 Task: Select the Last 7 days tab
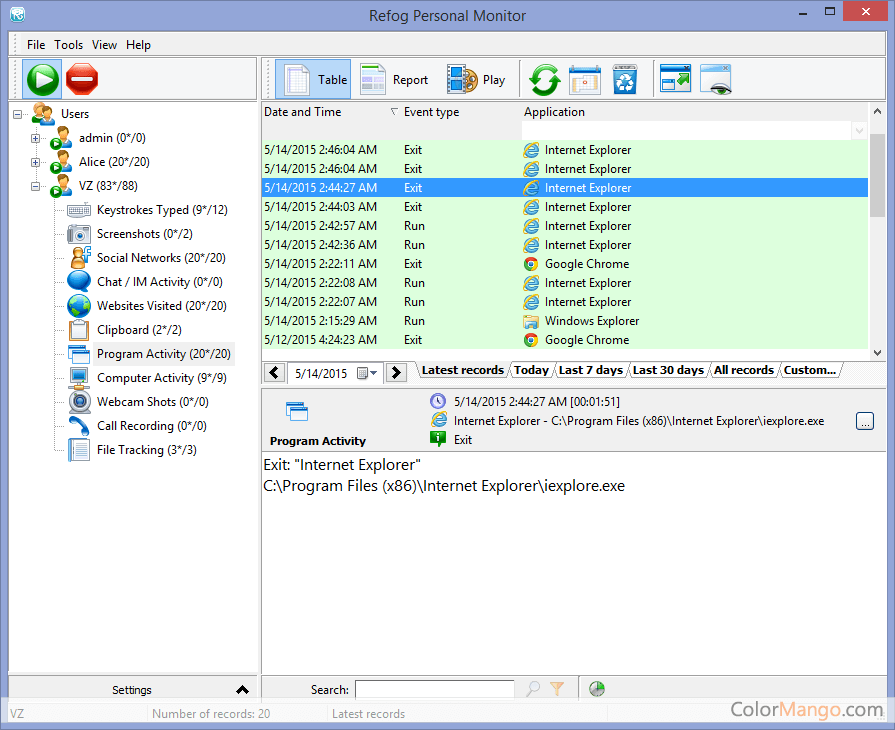pos(590,370)
